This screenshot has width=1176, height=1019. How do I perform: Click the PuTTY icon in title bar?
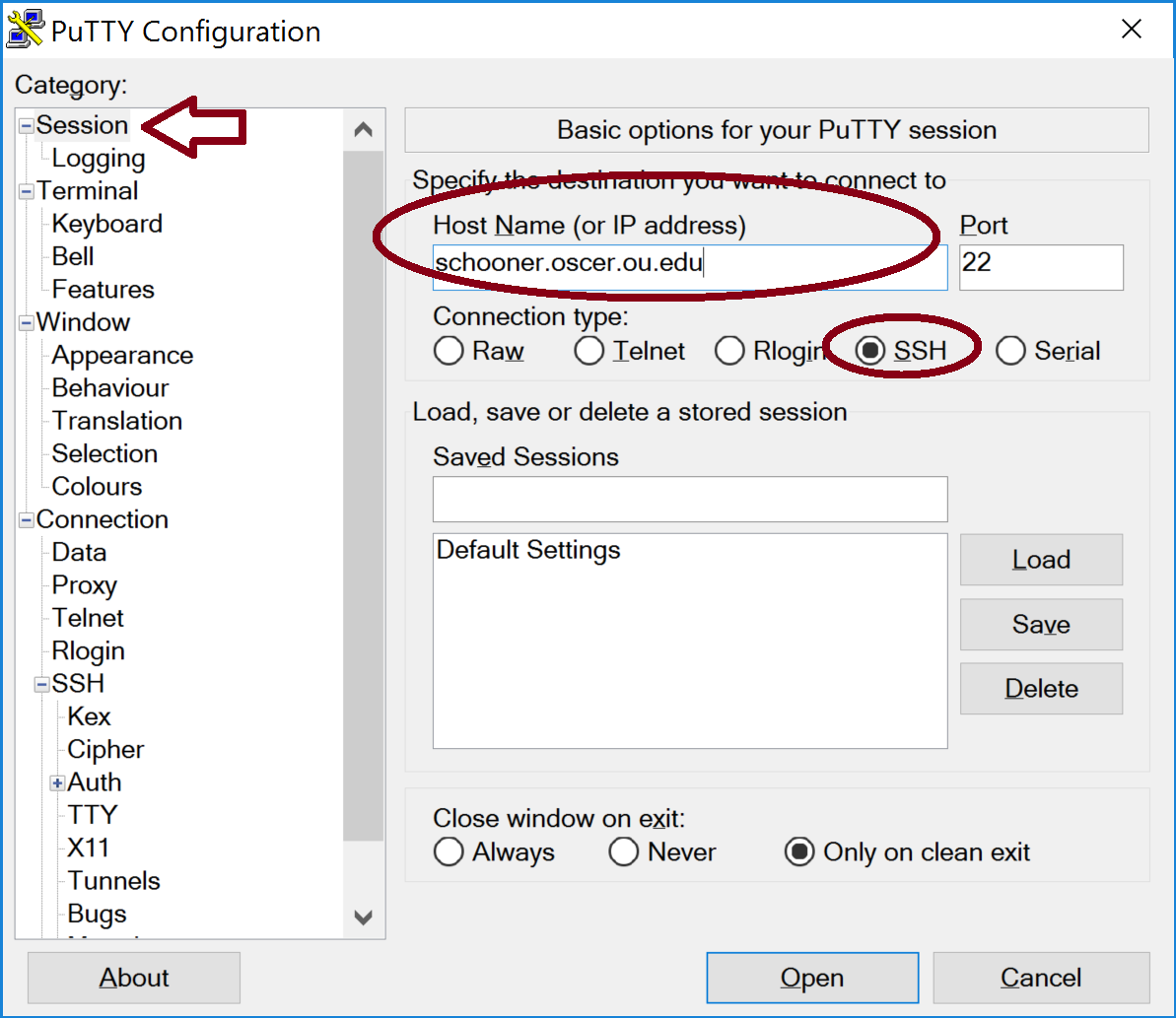pos(24,30)
